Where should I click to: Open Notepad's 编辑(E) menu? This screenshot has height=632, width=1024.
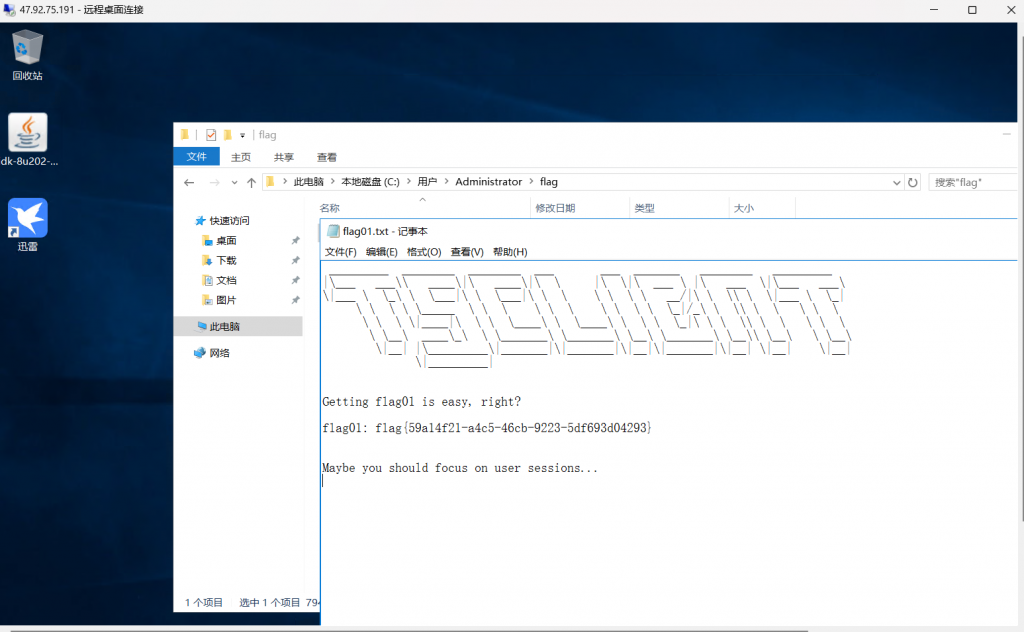381,252
